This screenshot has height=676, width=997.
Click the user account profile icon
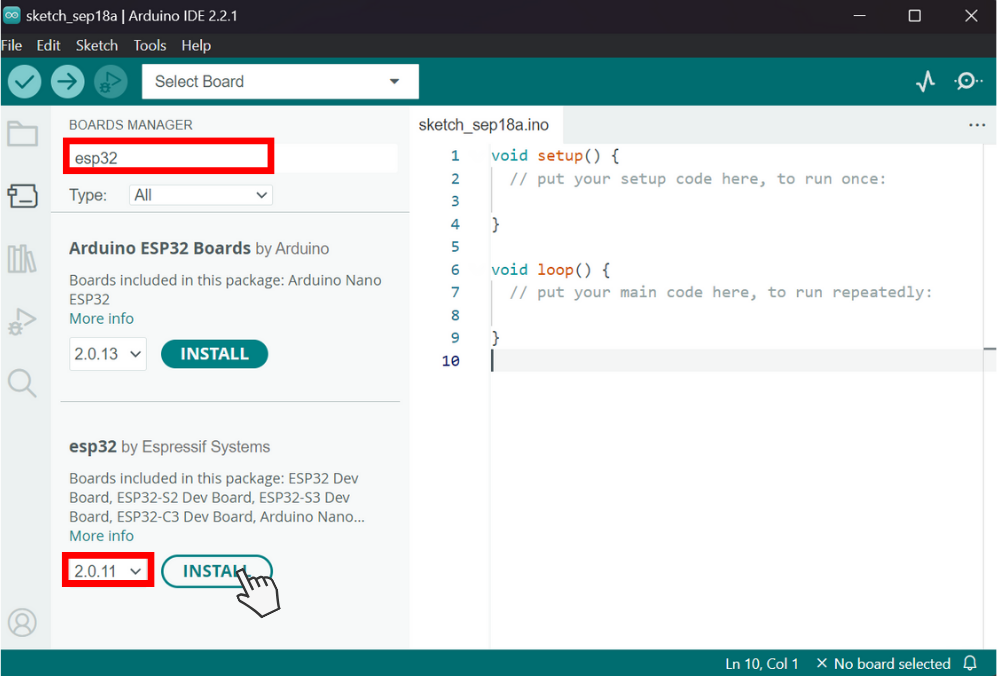(22, 623)
